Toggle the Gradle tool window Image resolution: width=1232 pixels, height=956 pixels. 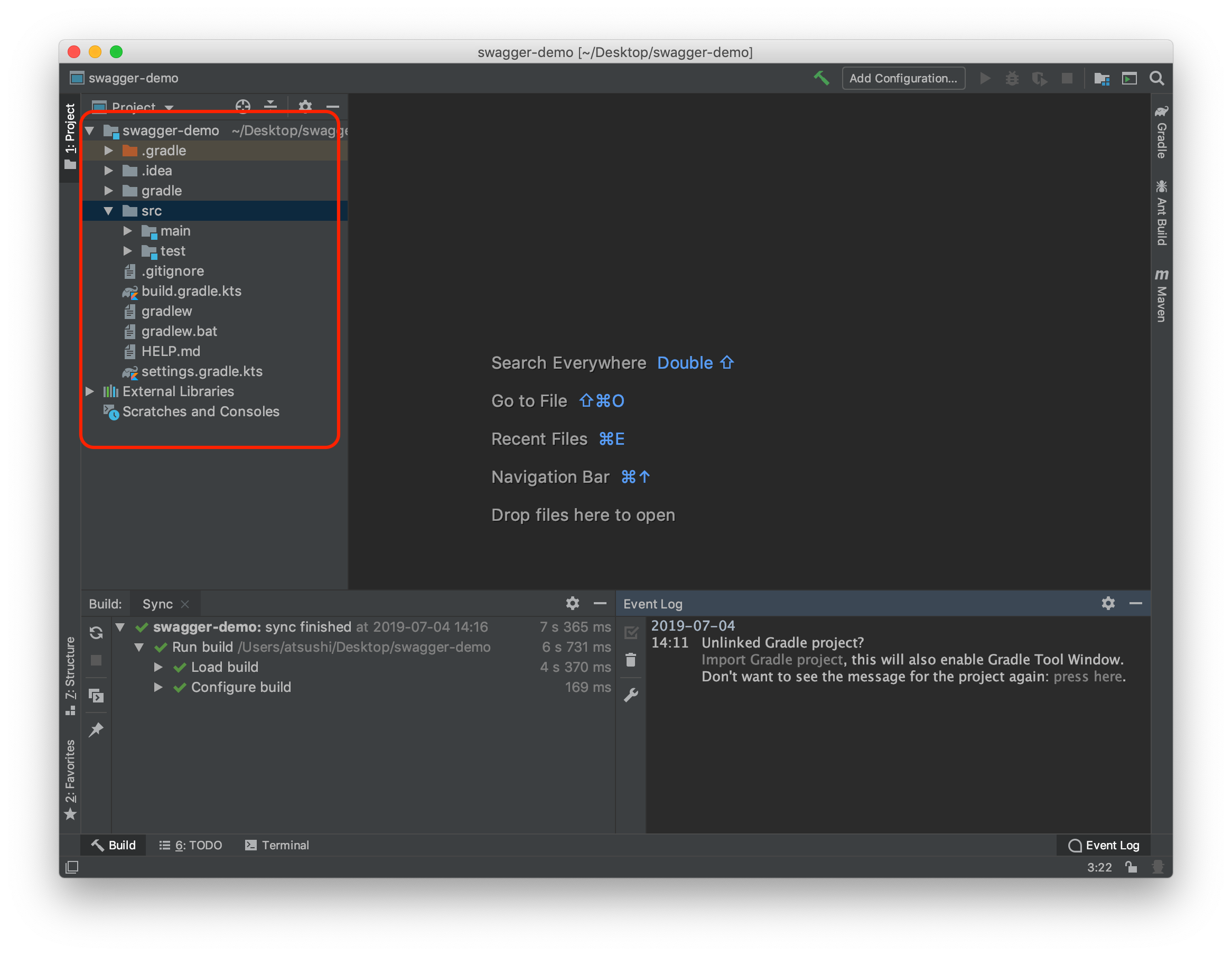click(1161, 133)
